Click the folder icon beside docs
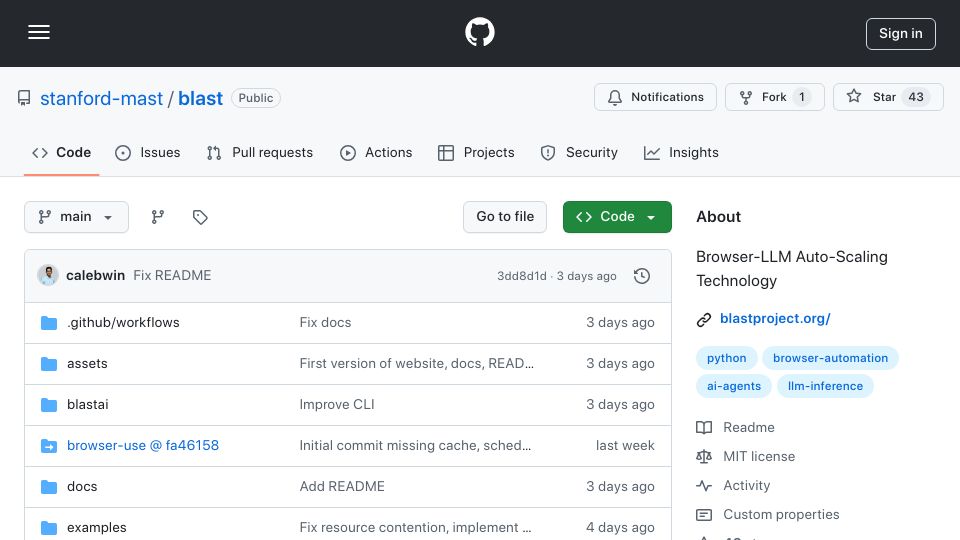 [x=49, y=487]
